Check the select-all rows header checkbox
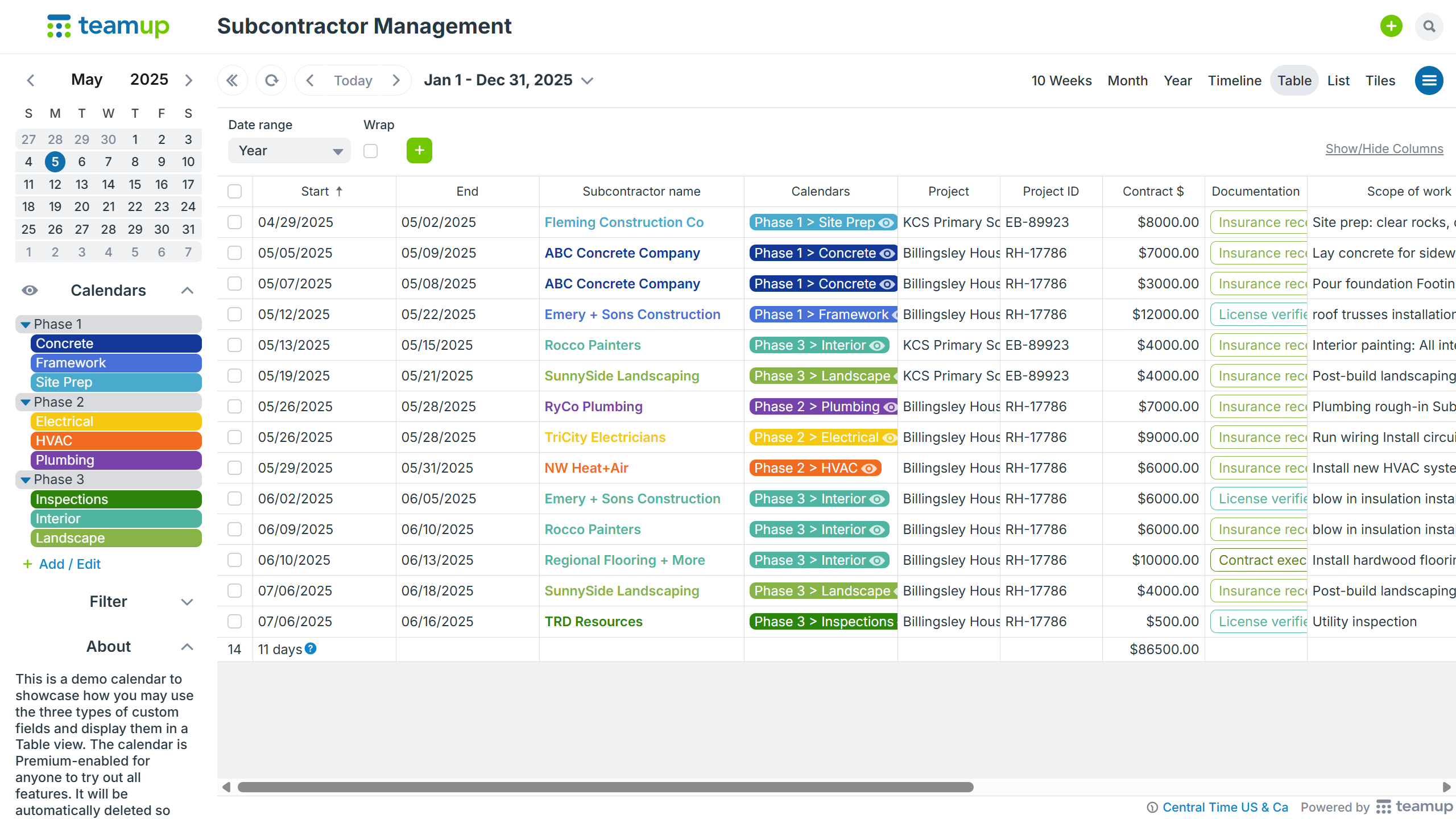The width and height of the screenshot is (1456, 819). pyautogui.click(x=234, y=191)
